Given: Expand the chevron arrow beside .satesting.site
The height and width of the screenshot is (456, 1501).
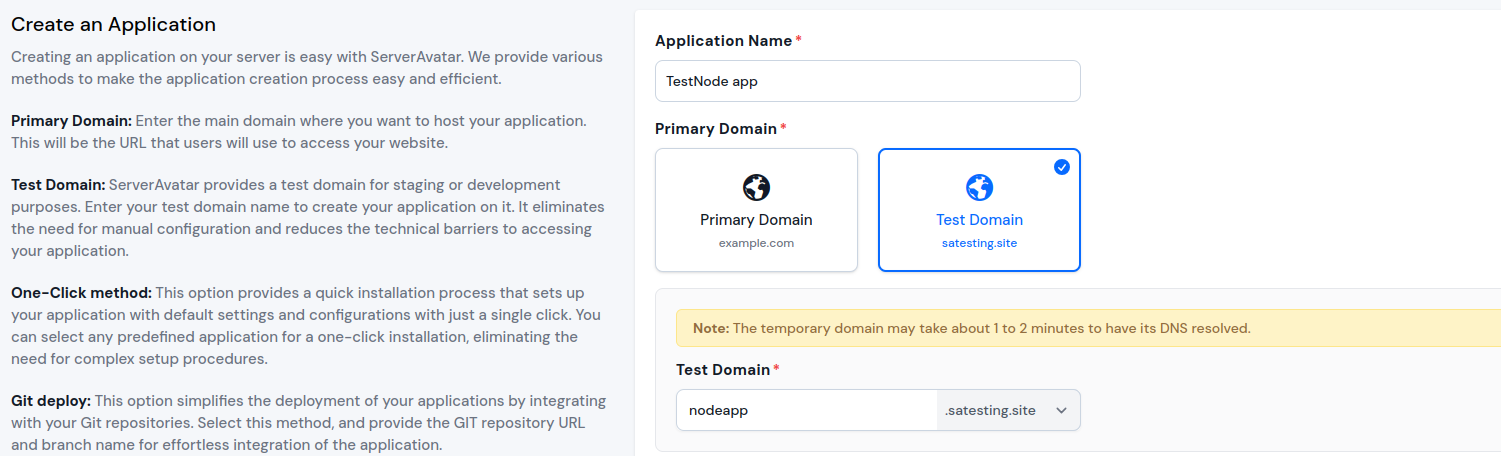Looking at the screenshot, I should (x=1061, y=411).
